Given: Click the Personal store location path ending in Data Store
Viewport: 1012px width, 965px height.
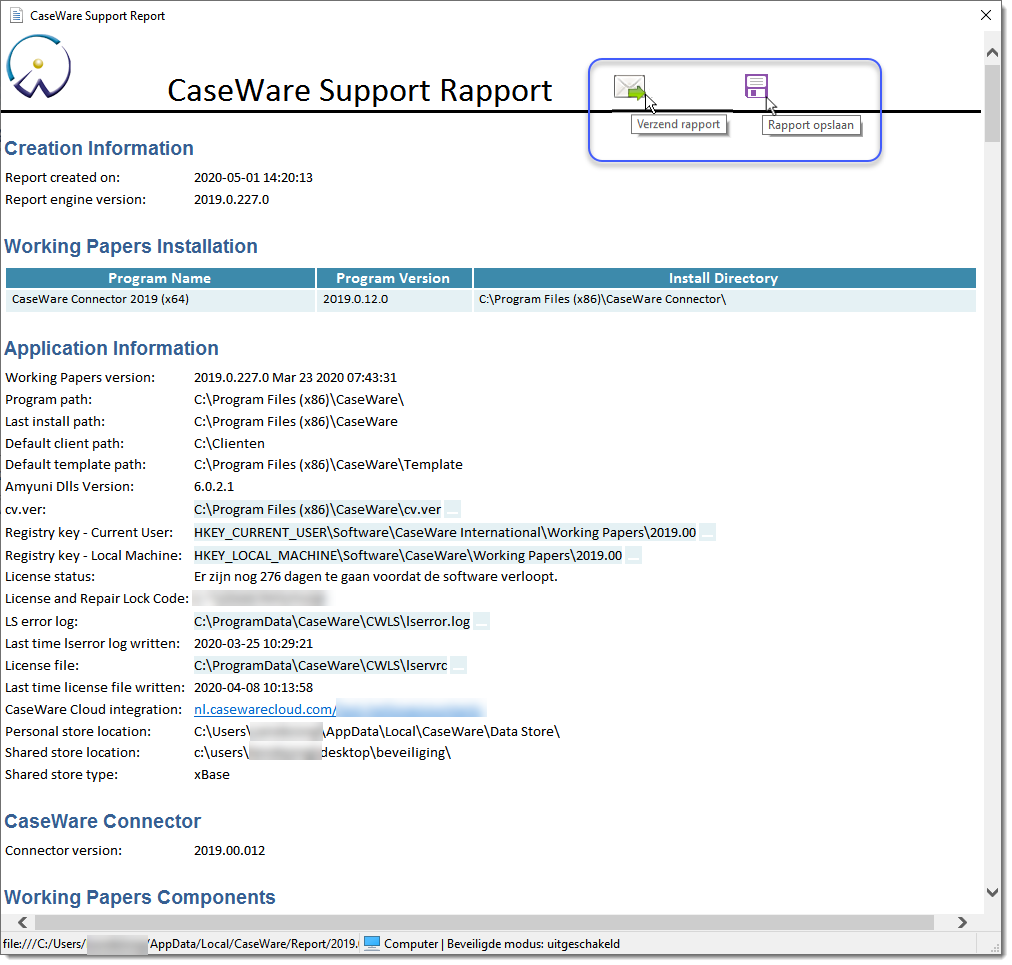Looking at the screenshot, I should pyautogui.click(x=377, y=731).
